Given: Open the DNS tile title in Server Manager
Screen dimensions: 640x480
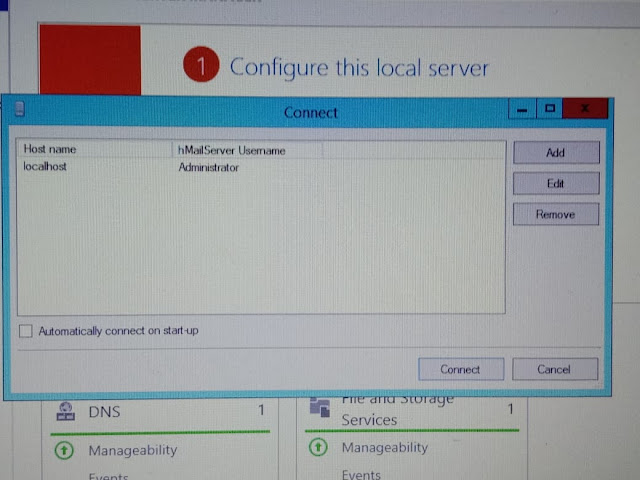Looking at the screenshot, I should [x=104, y=412].
